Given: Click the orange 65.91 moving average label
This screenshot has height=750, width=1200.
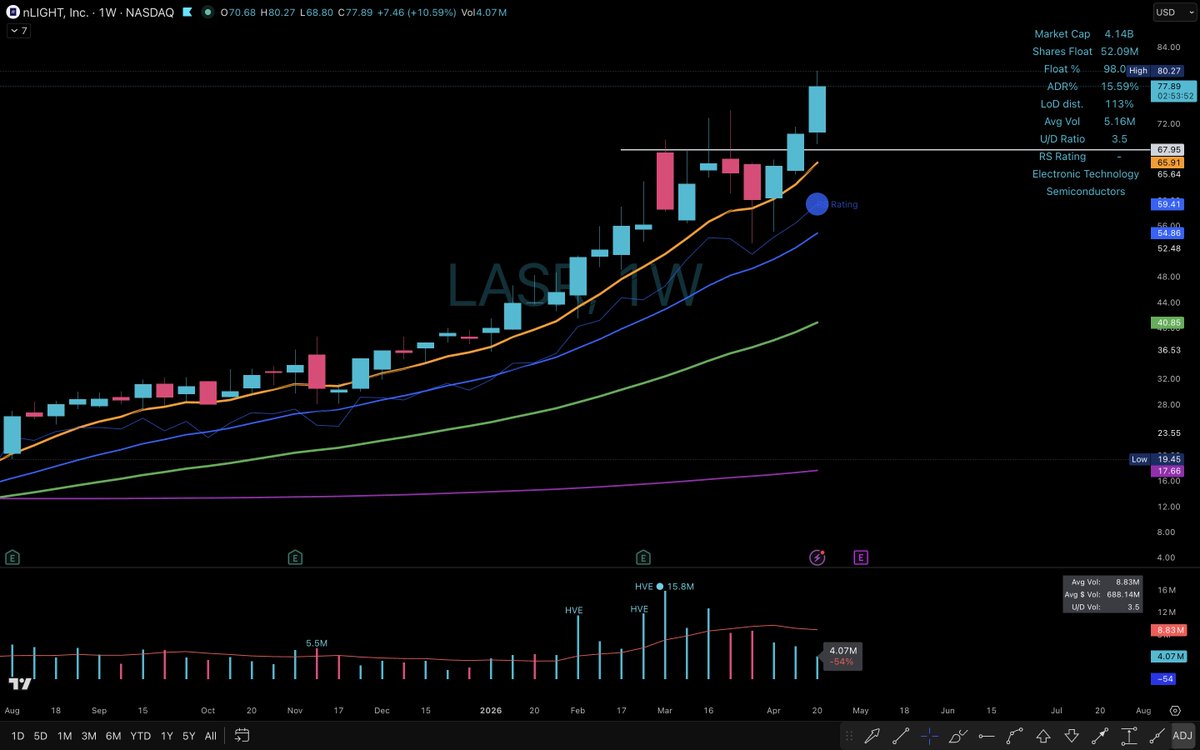Looking at the screenshot, I should 1169,162.
